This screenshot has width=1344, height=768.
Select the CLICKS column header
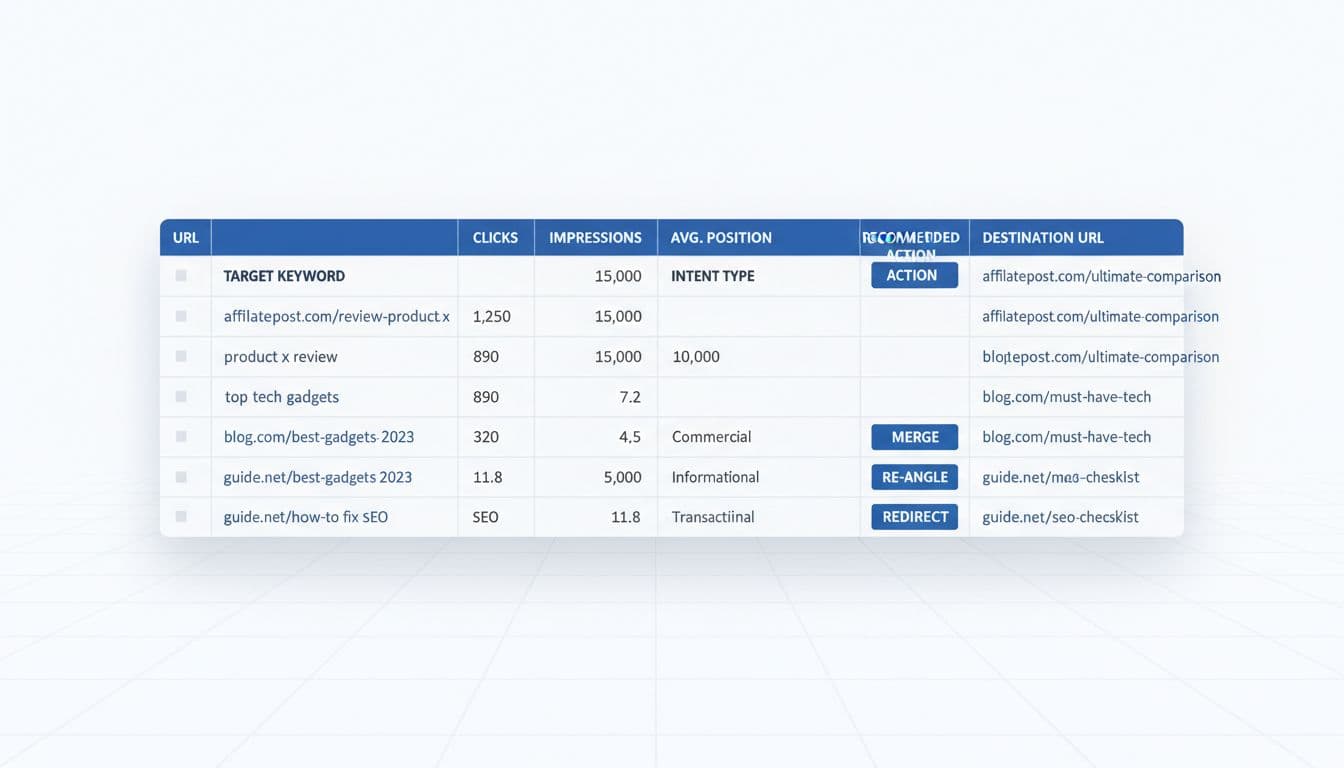click(494, 237)
